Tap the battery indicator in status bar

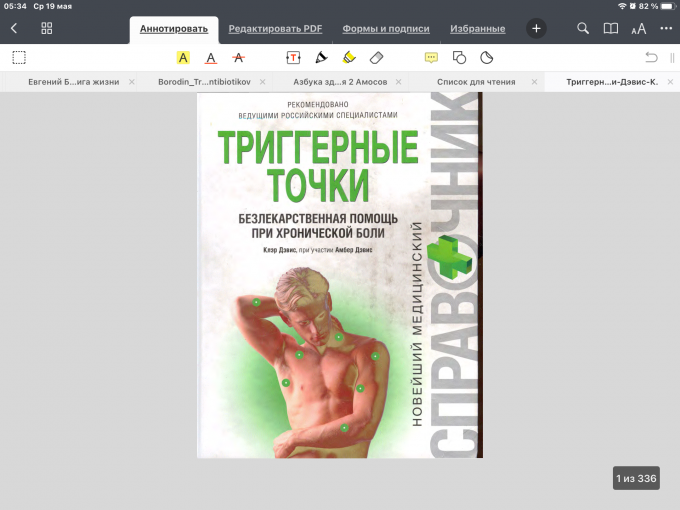point(669,6)
